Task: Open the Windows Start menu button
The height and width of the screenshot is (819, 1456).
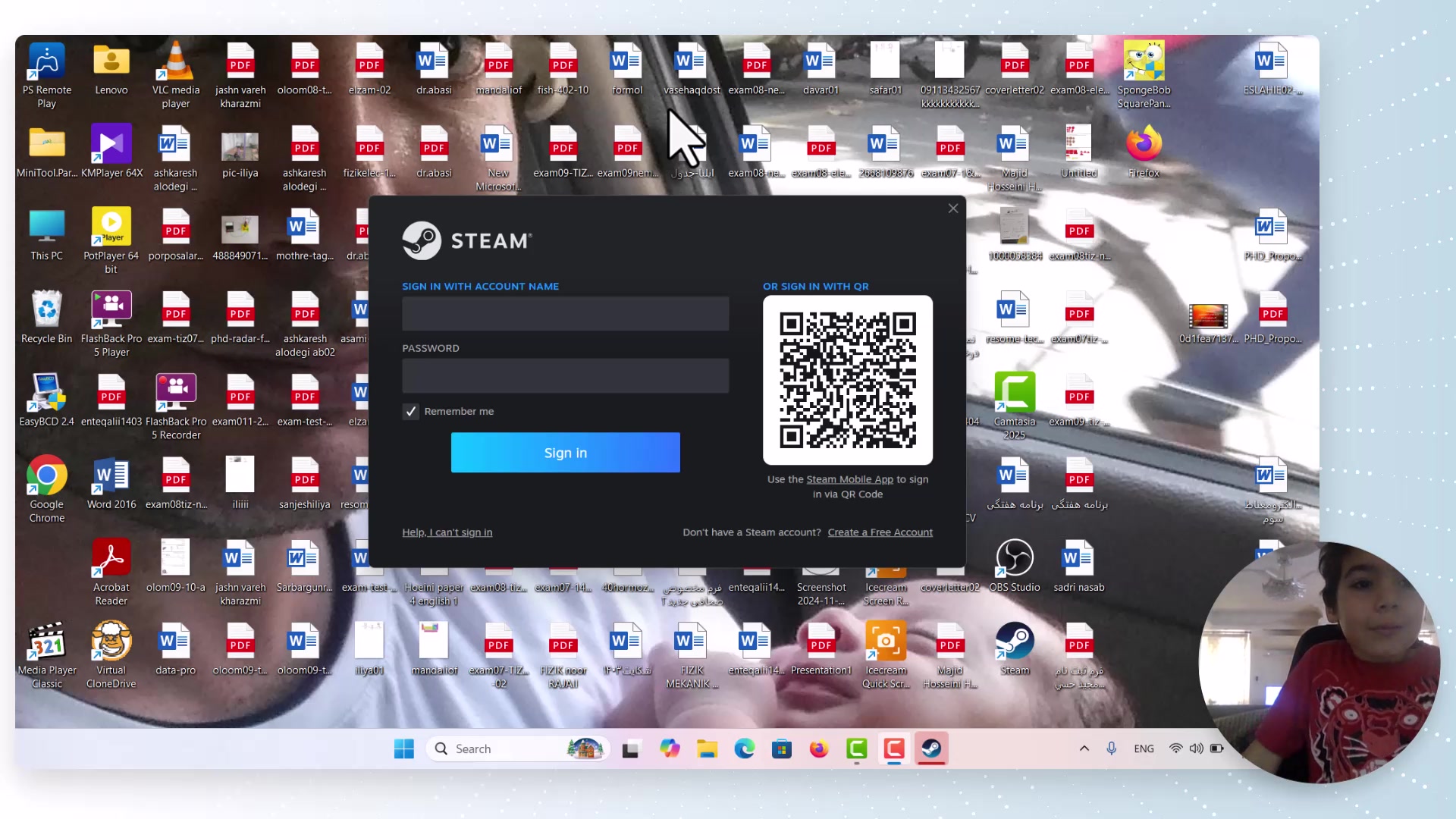Action: point(404,749)
